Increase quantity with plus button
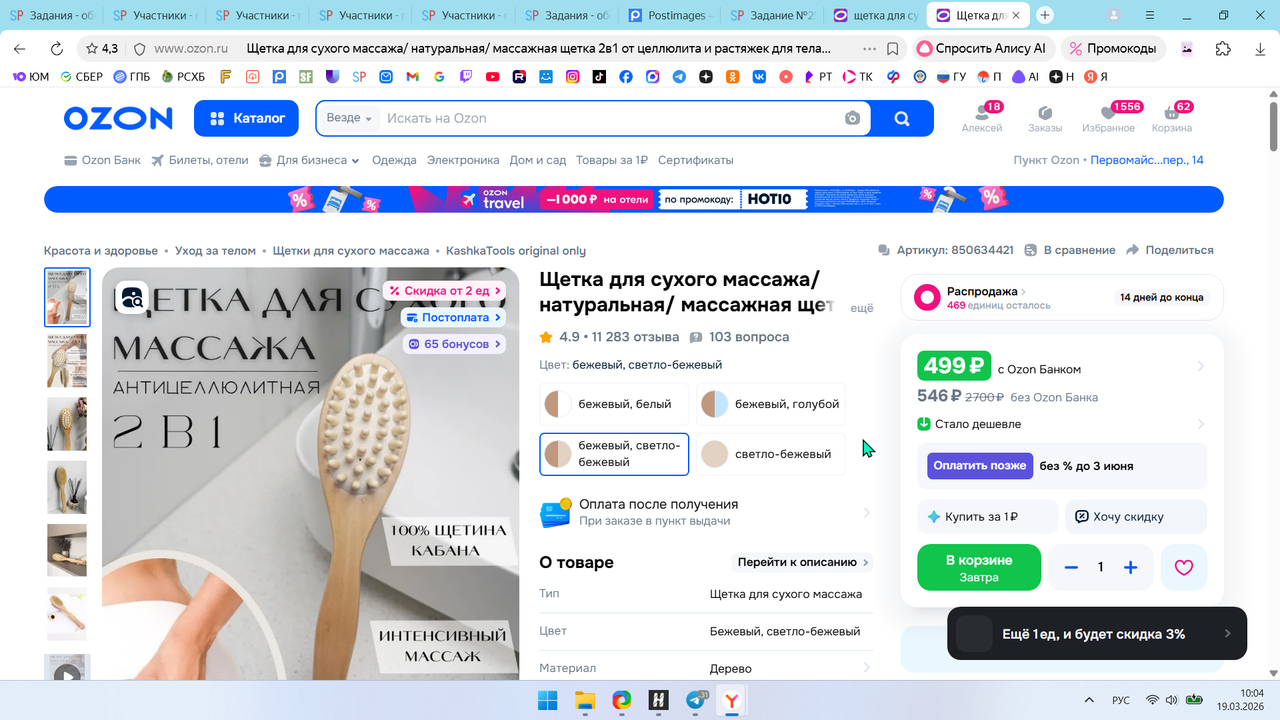 (x=1131, y=567)
